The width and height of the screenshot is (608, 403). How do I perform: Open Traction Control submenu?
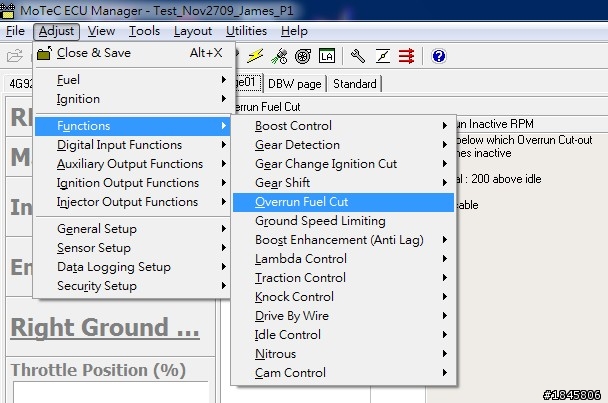pyautogui.click(x=343, y=278)
